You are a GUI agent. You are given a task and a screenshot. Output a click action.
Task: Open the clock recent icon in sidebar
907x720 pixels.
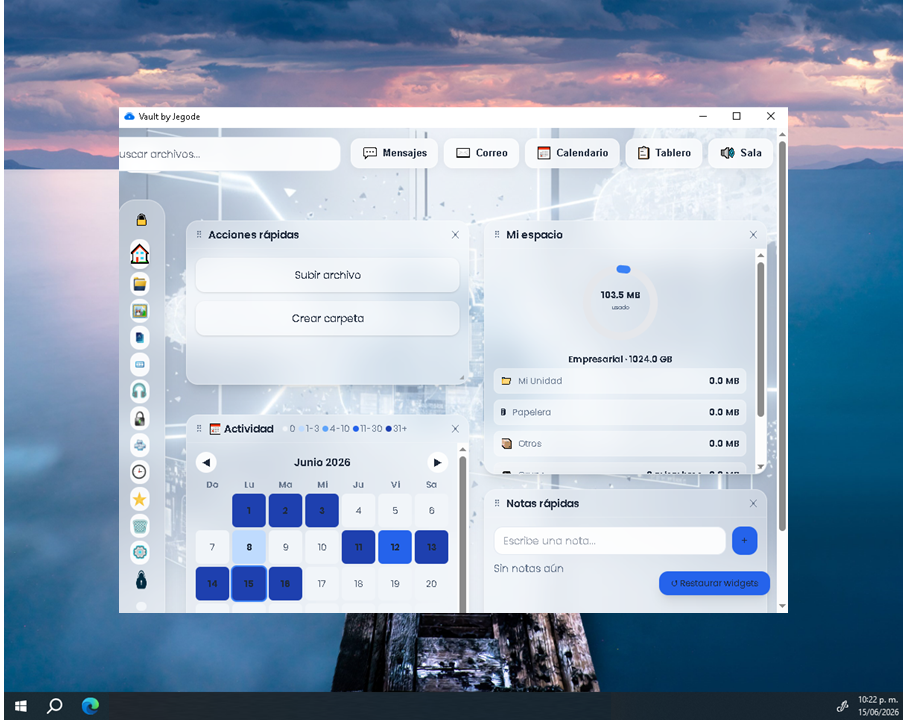click(139, 472)
